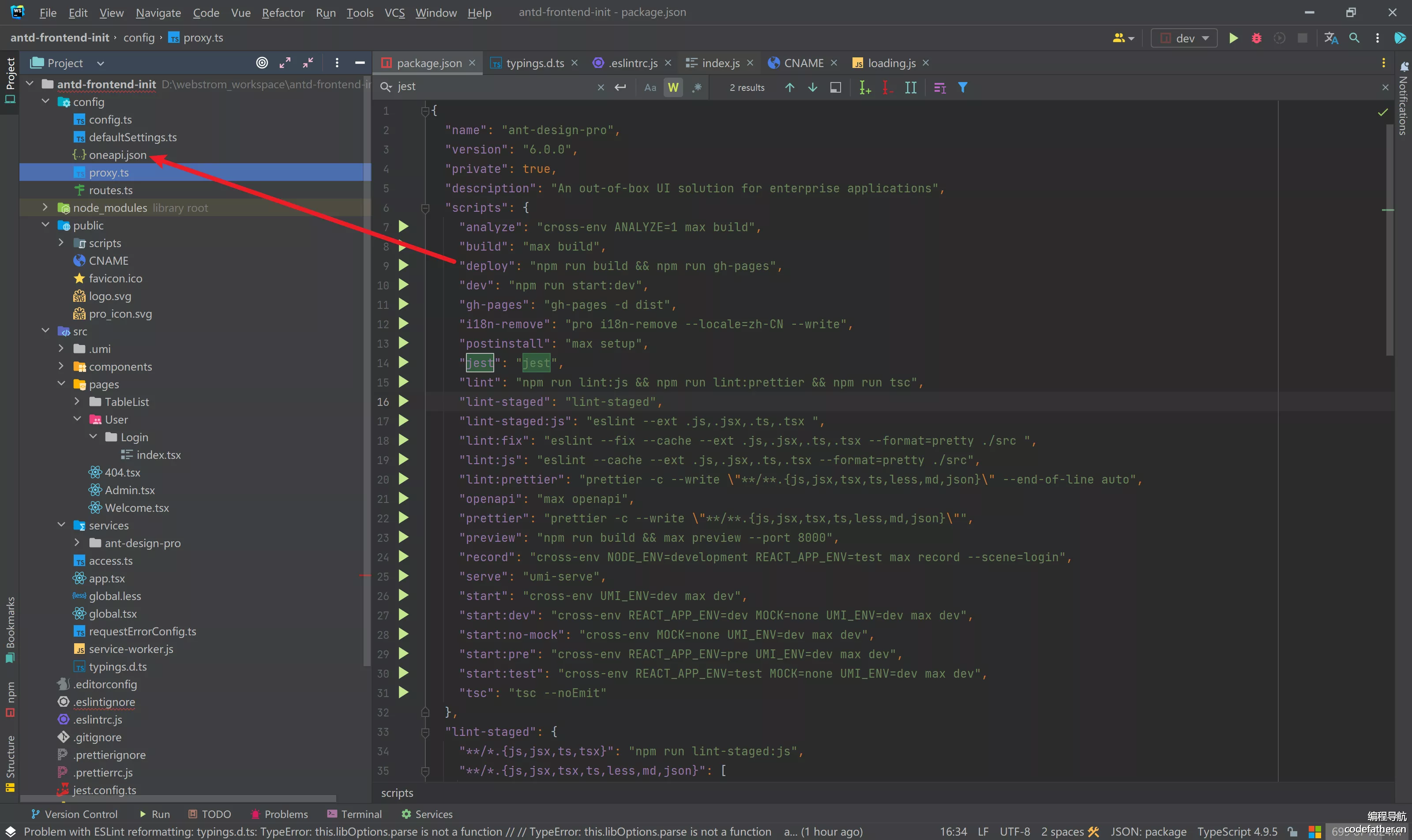Viewport: 1412px width, 840px height.
Task: Open the Code With Me people icon
Action: (1123, 38)
